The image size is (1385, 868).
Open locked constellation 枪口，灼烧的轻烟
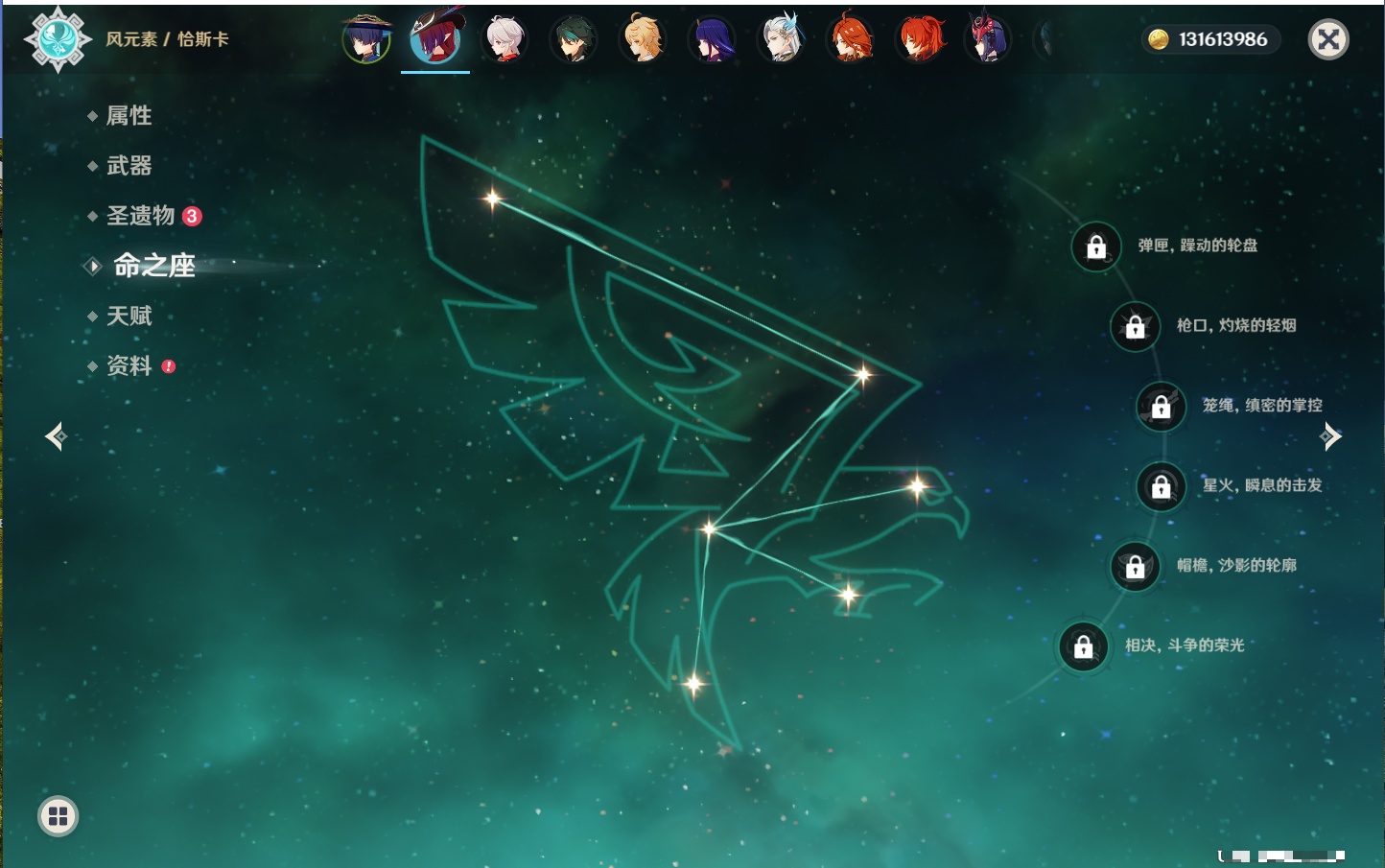[1135, 326]
